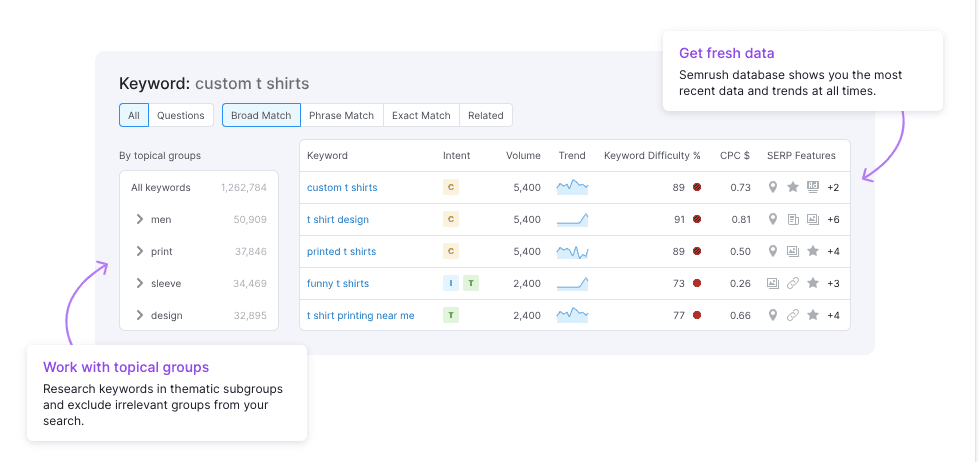Click trend sparkline for printed t shirts
Screen dimensions: 978x462
click(x=572, y=251)
